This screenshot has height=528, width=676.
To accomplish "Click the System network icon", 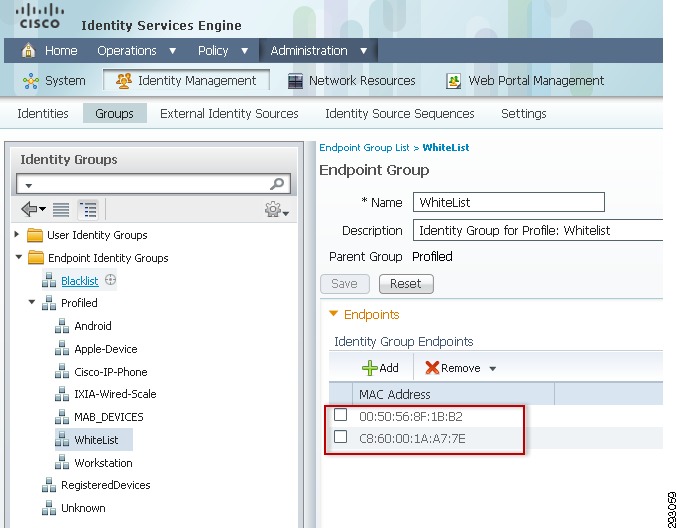I will pyautogui.click(x=31, y=81).
